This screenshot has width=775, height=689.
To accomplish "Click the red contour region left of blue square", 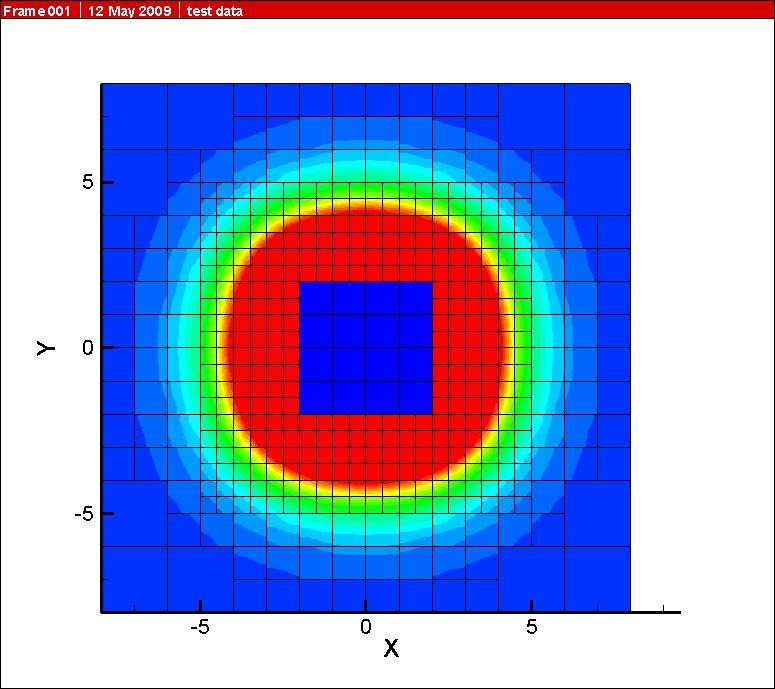I will 262,347.
